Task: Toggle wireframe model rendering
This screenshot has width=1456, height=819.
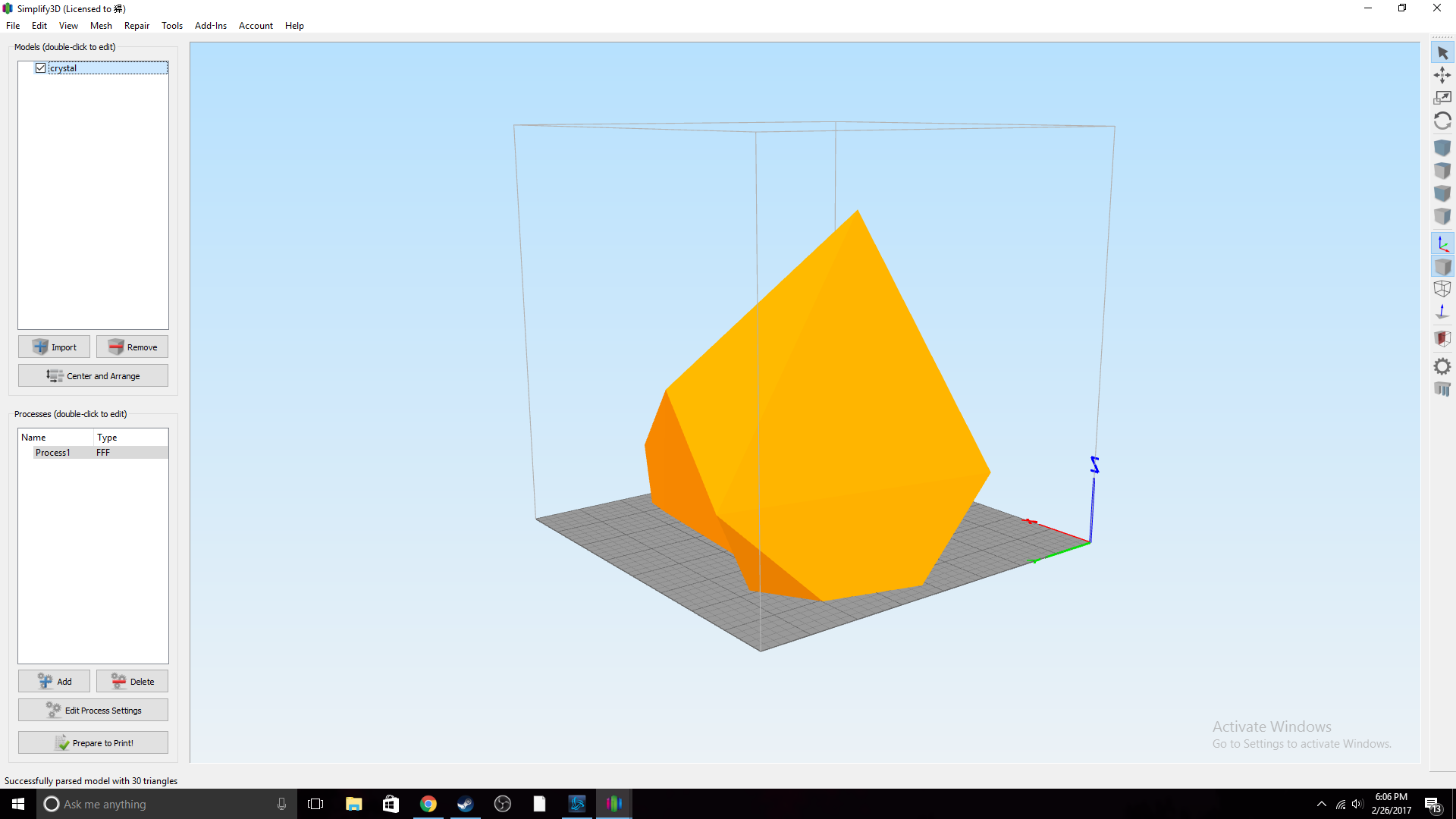Action: (x=1442, y=289)
